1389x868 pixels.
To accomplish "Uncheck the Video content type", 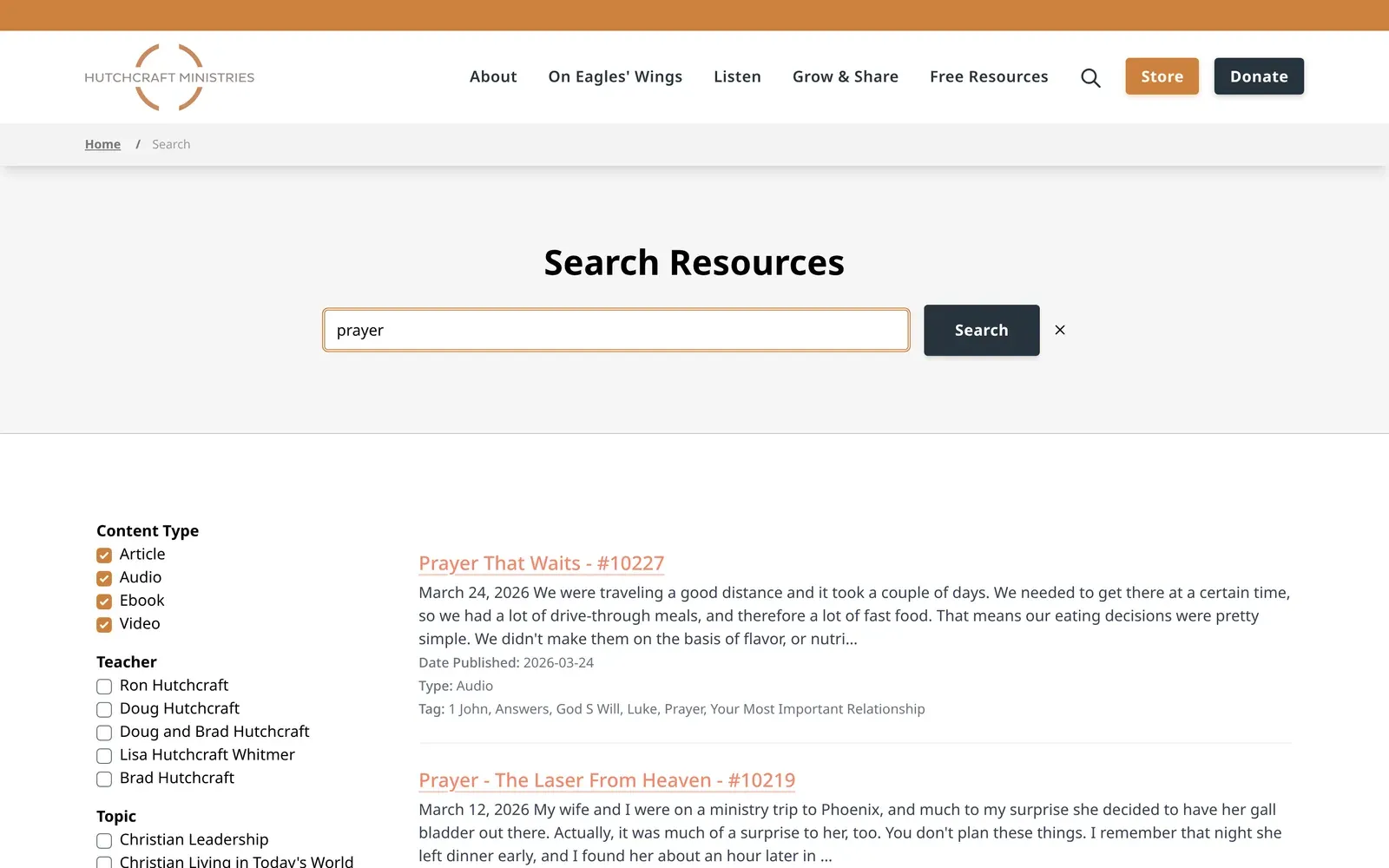I will click(x=104, y=625).
